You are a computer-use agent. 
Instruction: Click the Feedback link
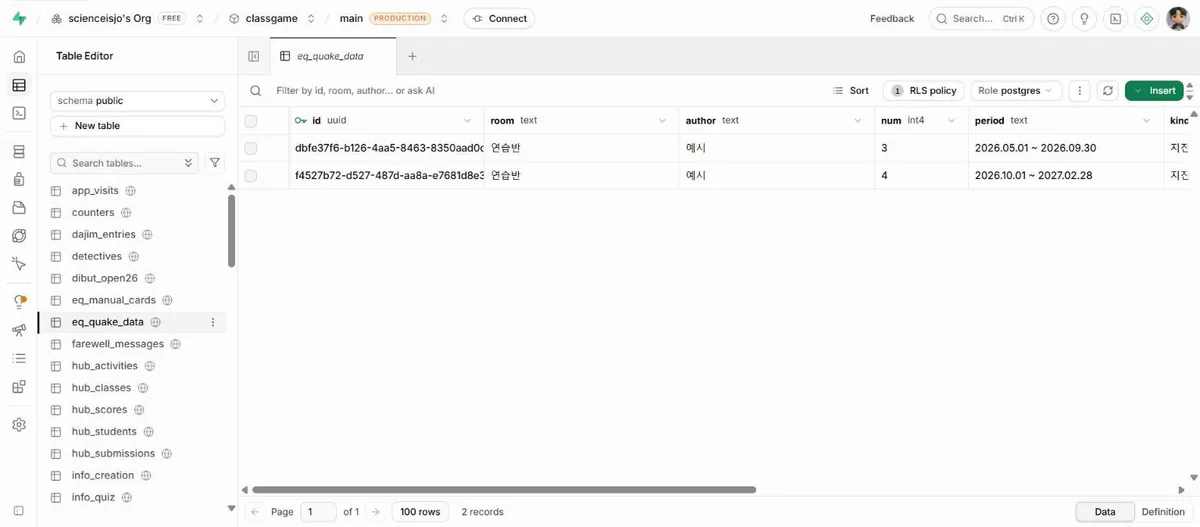click(892, 18)
